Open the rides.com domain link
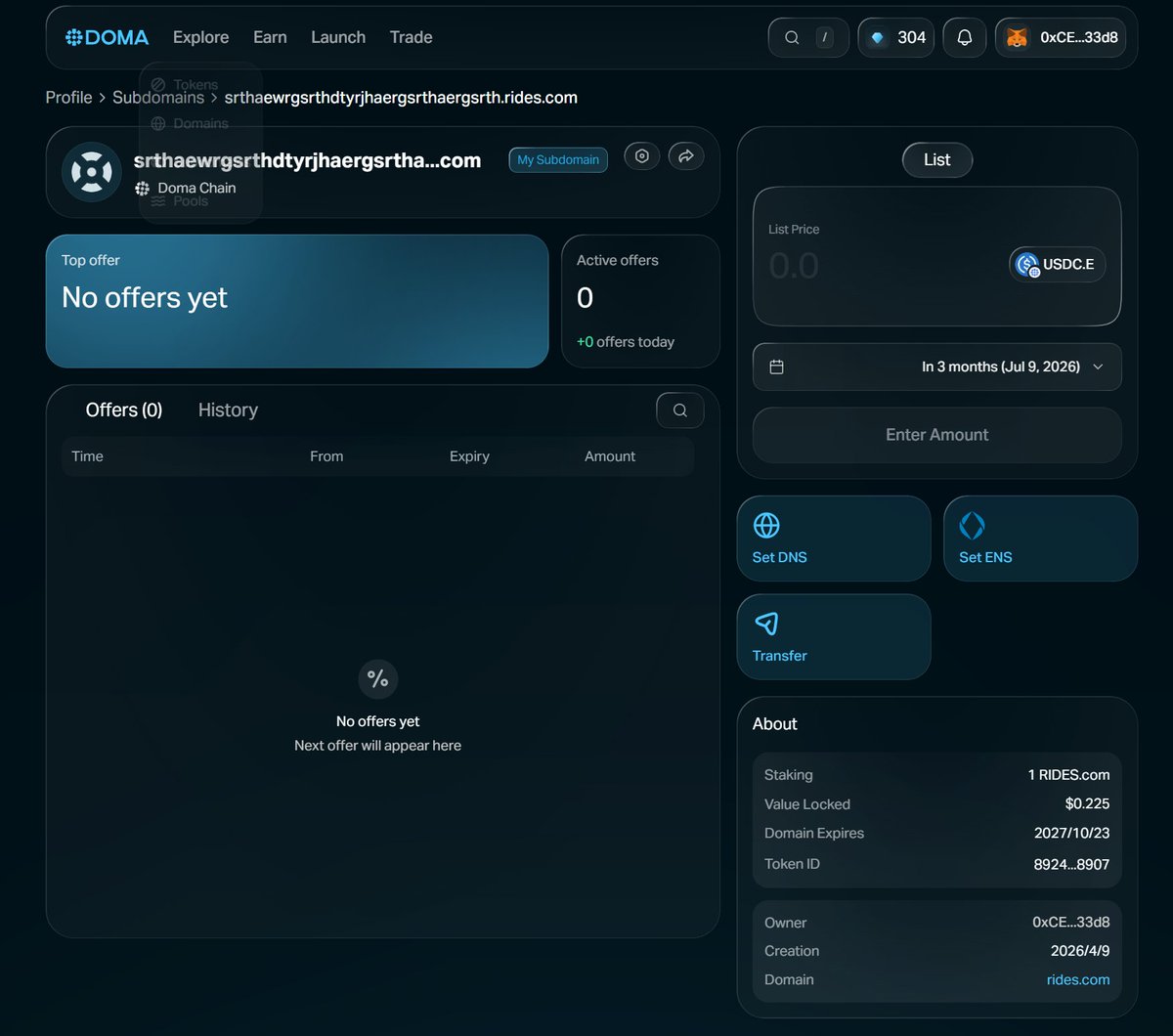 click(1078, 979)
